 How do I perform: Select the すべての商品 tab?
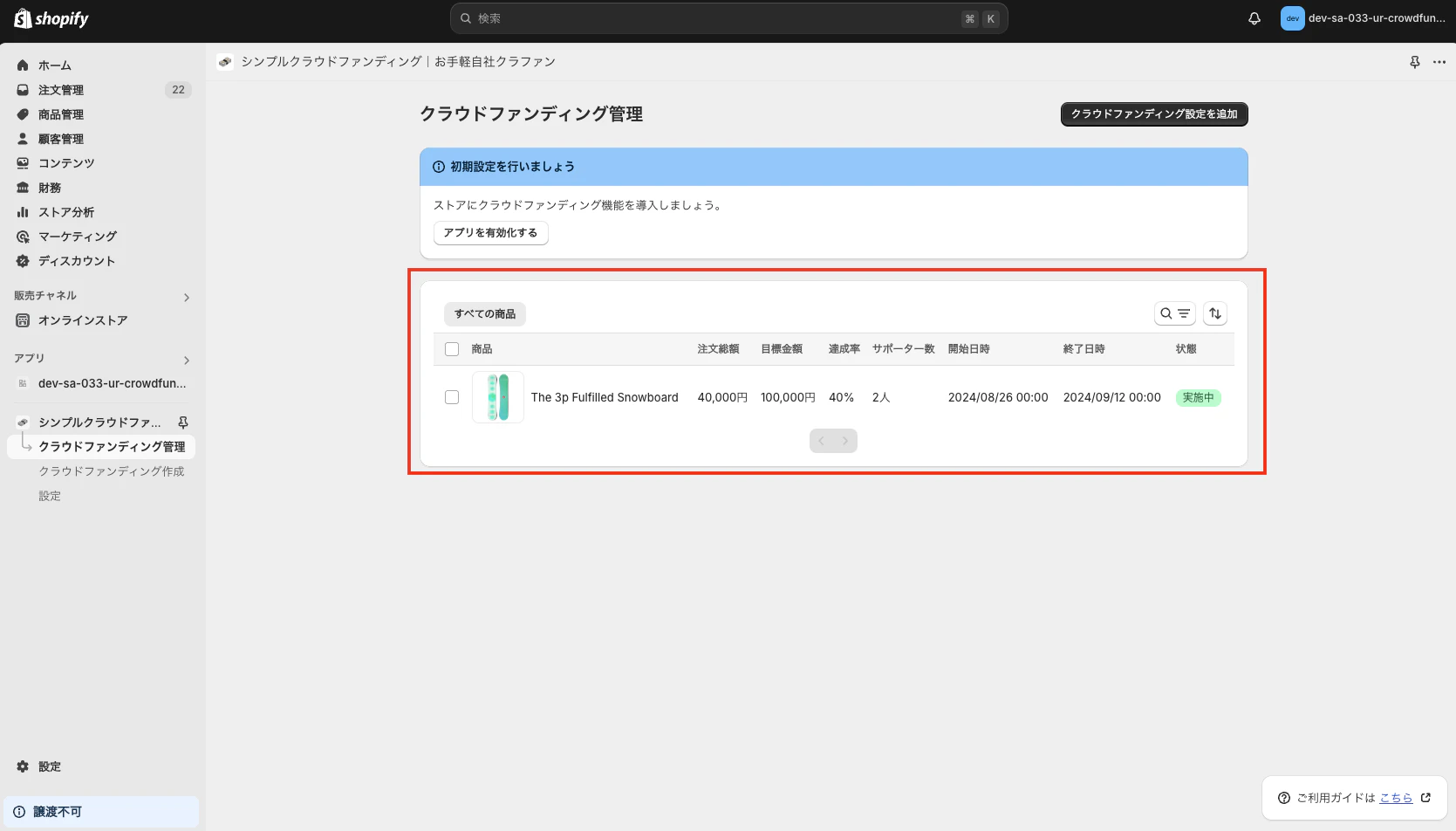[x=484, y=313]
